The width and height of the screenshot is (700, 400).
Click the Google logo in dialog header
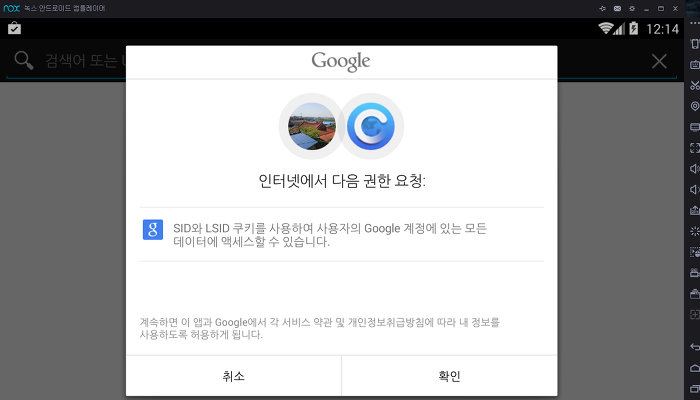click(341, 62)
